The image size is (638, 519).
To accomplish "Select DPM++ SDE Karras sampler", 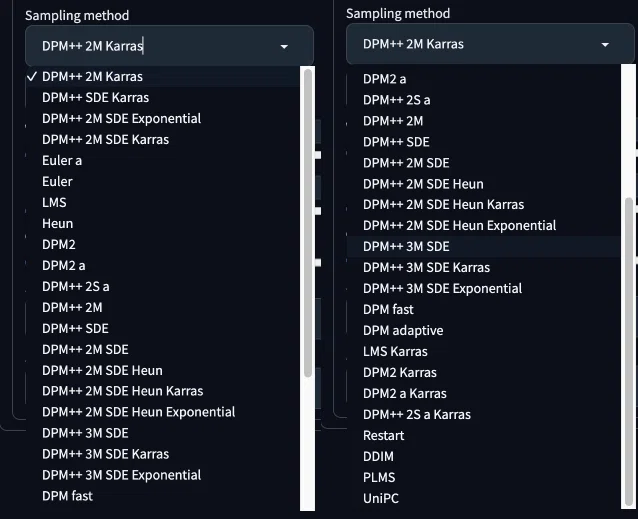I will pos(163,98).
